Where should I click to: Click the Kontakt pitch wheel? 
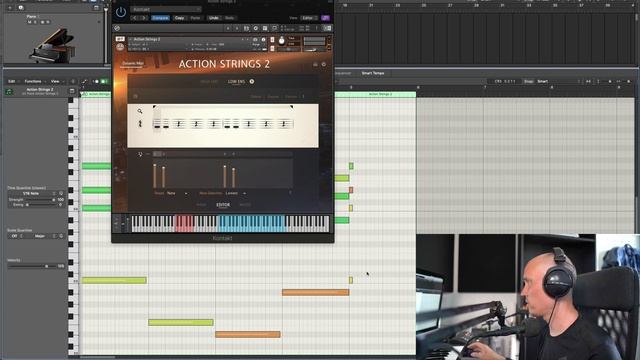click(117, 224)
